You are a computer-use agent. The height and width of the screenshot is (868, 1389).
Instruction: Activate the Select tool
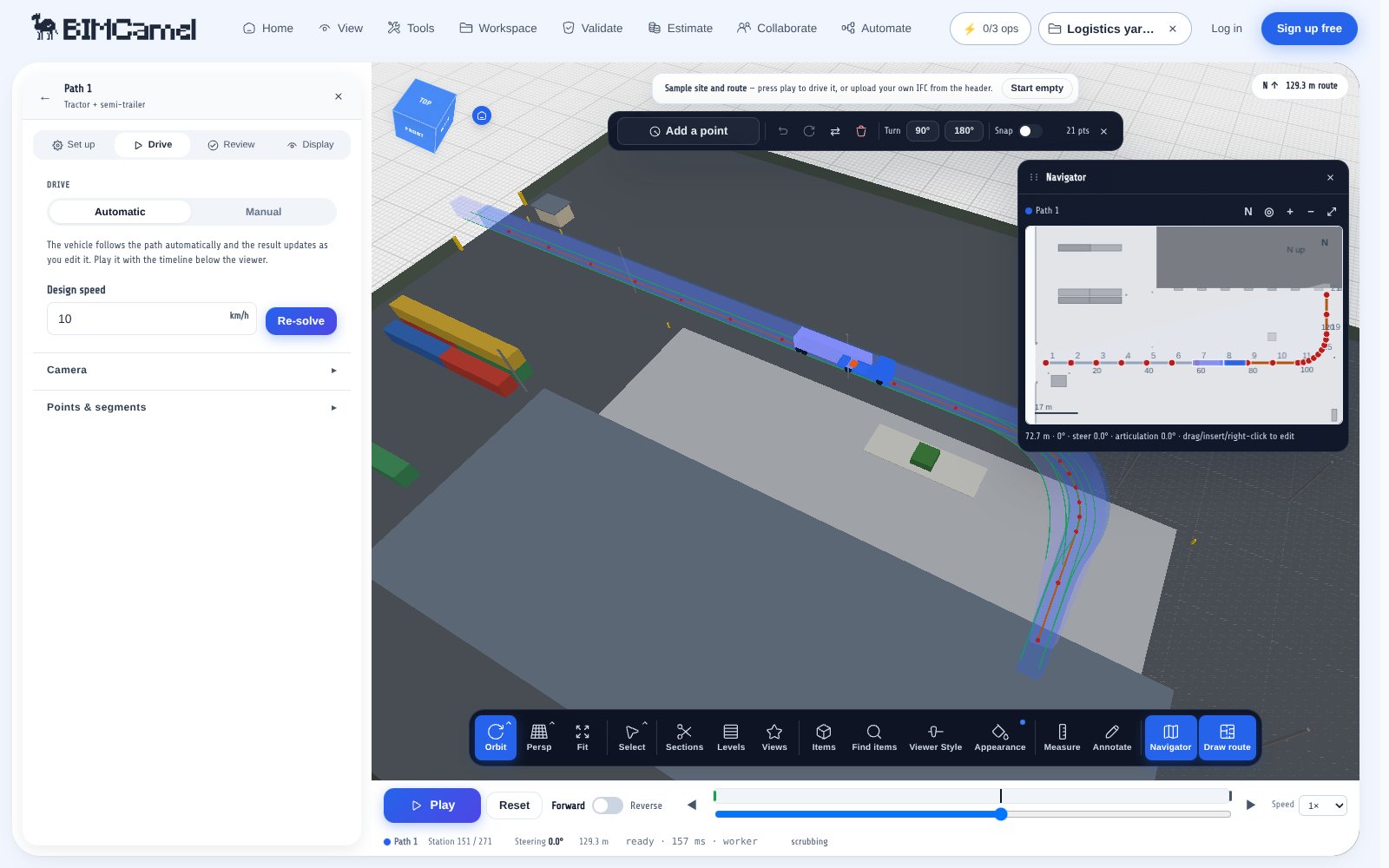tap(631, 738)
